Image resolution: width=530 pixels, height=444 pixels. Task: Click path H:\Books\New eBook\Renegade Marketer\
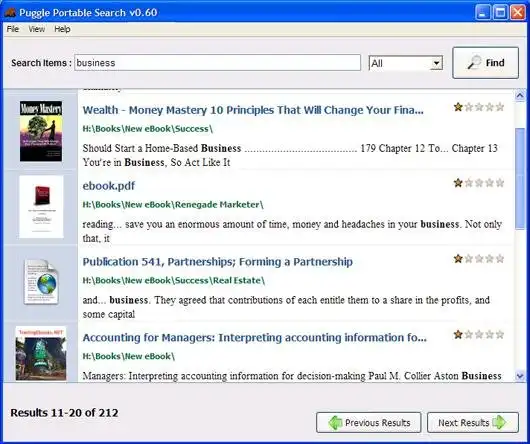(x=173, y=204)
